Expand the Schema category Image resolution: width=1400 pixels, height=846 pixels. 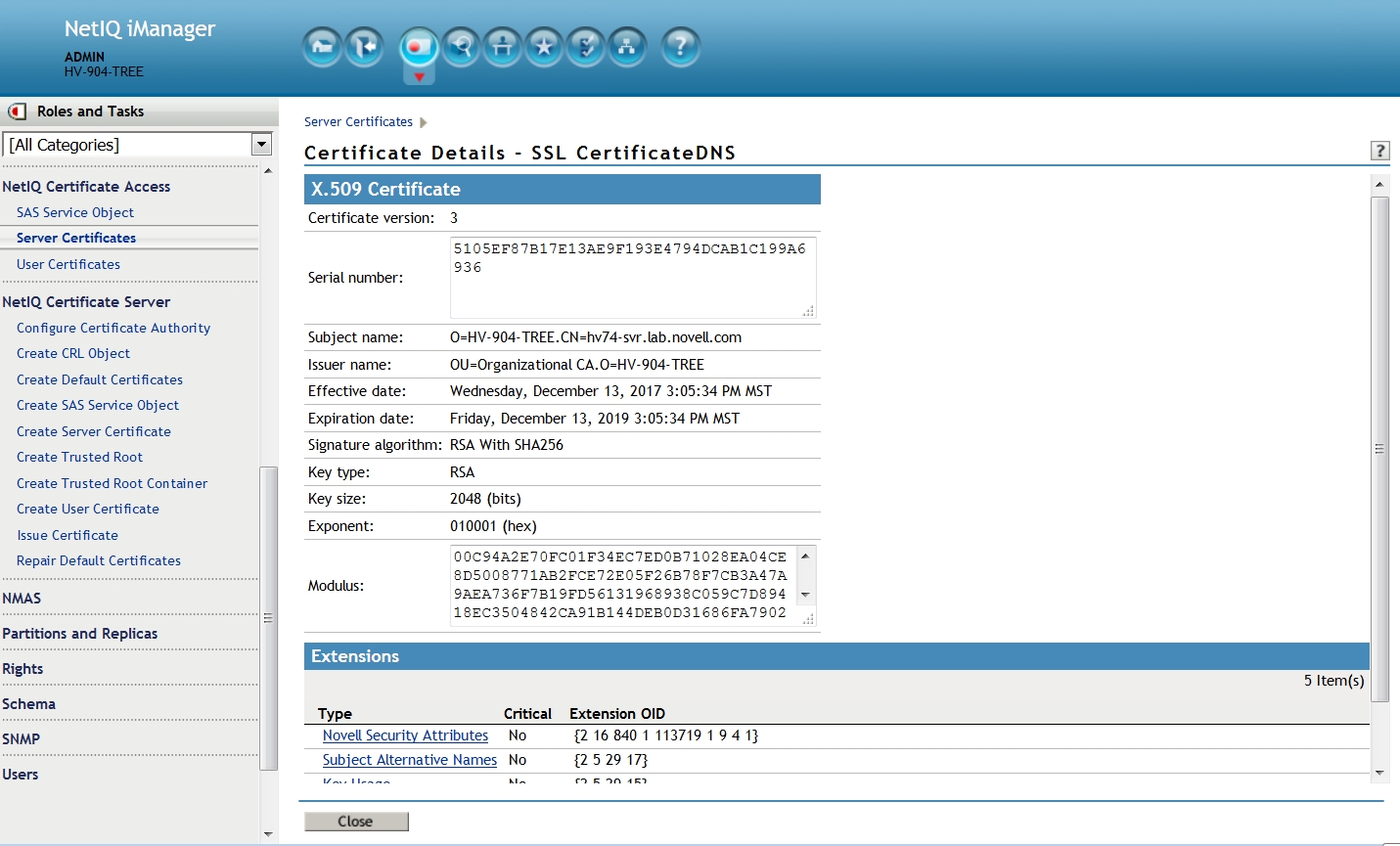point(28,704)
